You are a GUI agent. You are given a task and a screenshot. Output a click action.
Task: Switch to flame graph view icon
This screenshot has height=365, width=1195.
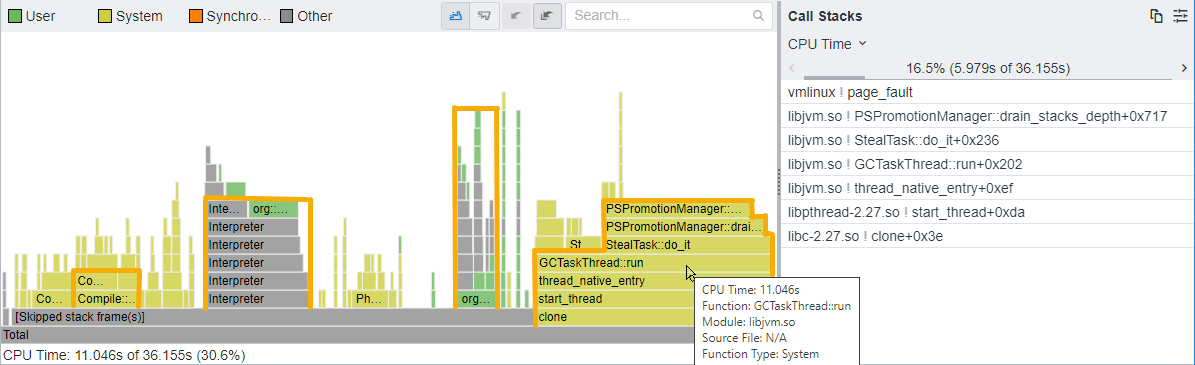tap(457, 15)
